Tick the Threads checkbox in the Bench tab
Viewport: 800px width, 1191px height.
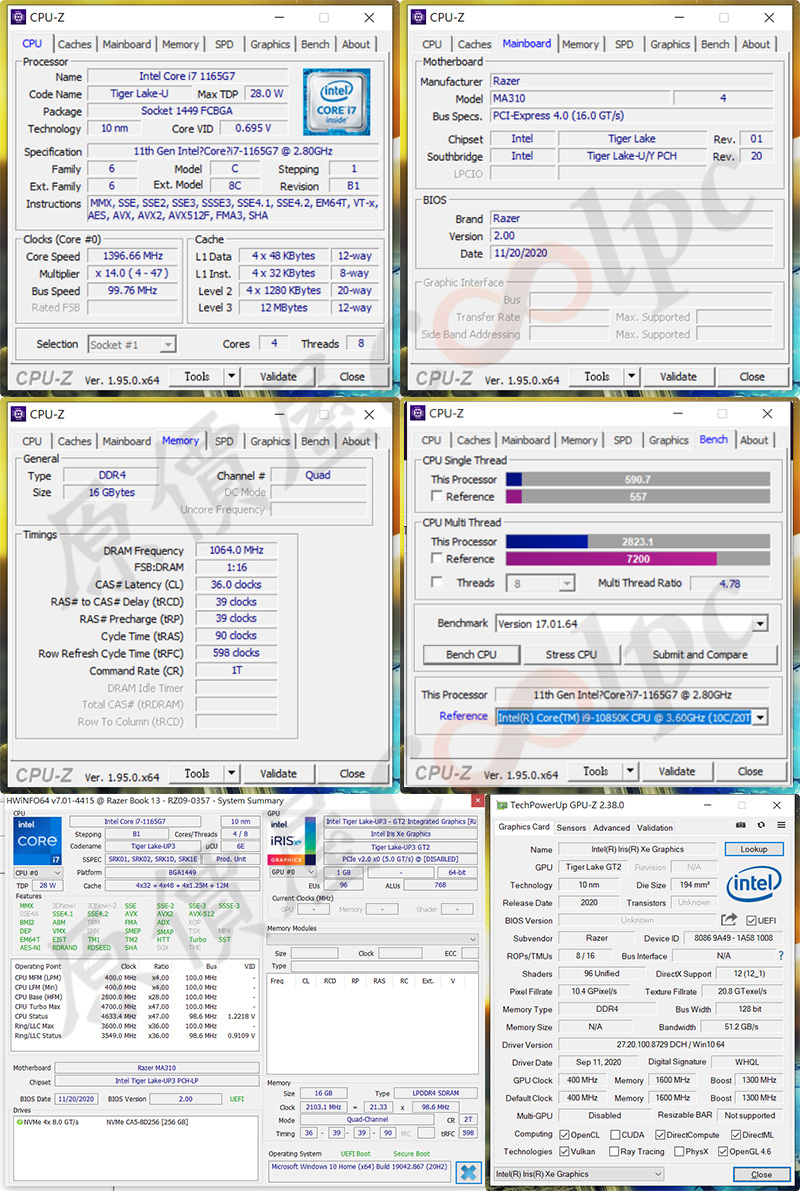(x=437, y=583)
